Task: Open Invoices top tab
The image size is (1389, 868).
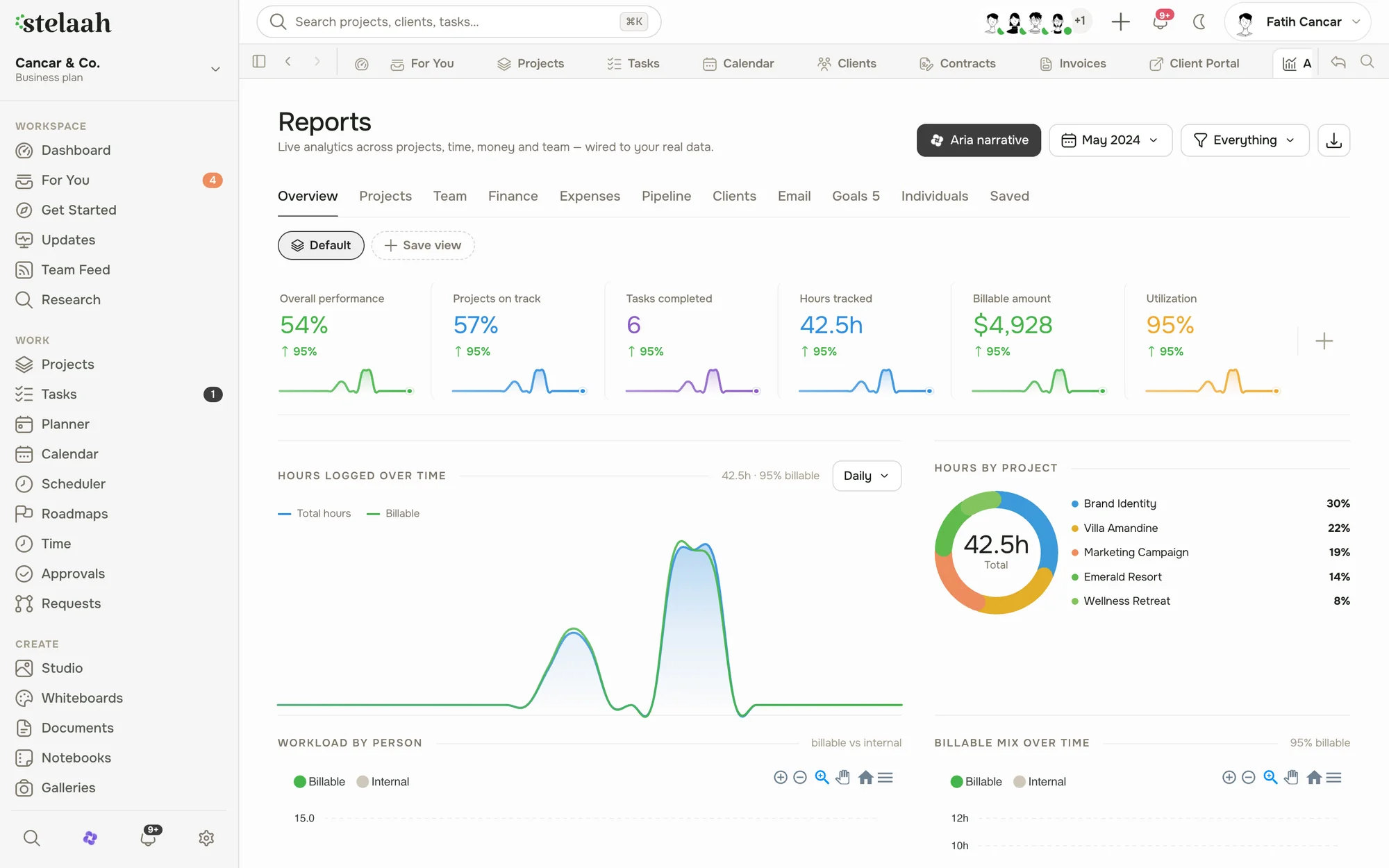Action: coord(1072,64)
